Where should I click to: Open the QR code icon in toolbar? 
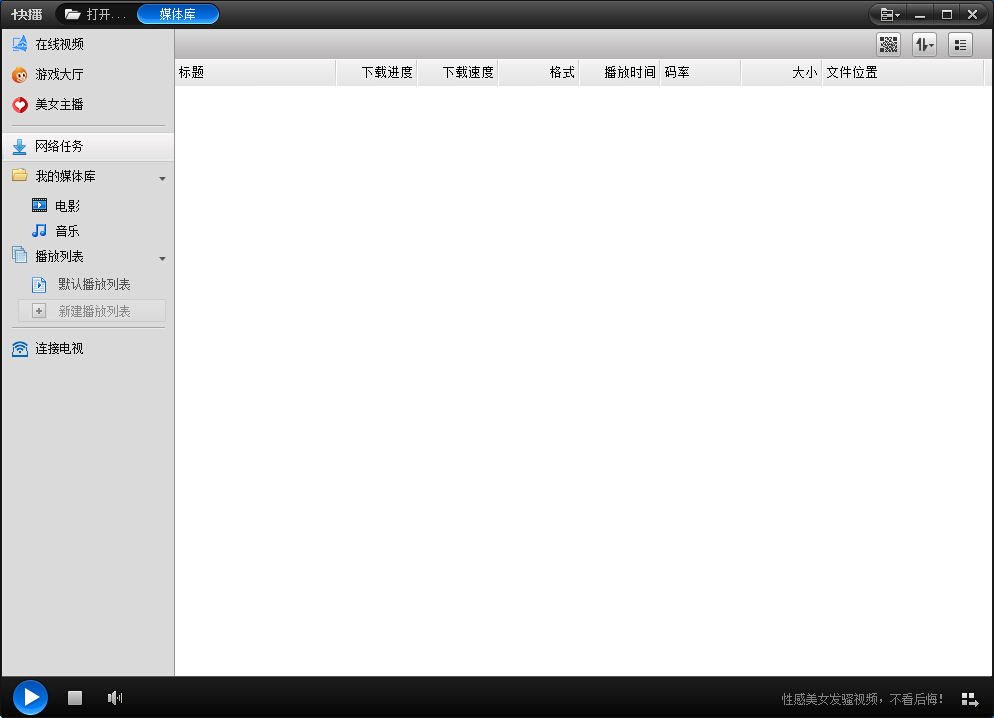888,45
